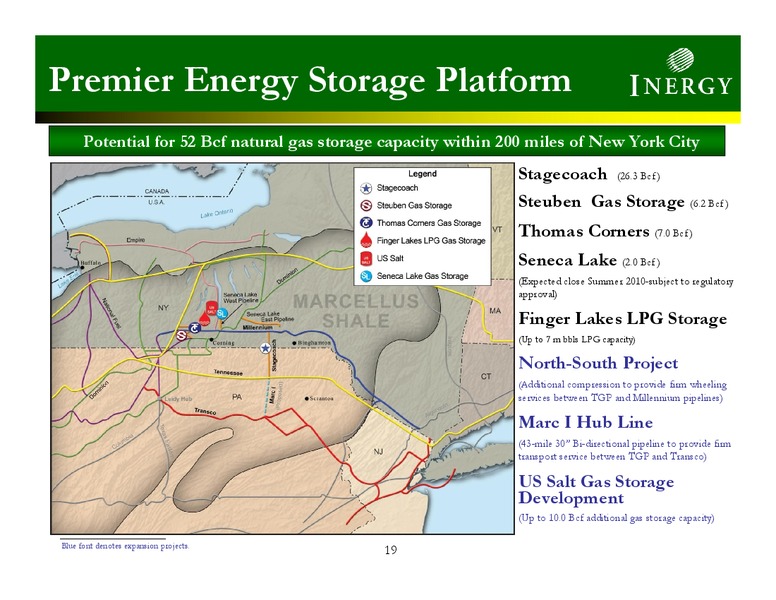Click the 'Premier Energy Storage Platform' title

coord(310,79)
